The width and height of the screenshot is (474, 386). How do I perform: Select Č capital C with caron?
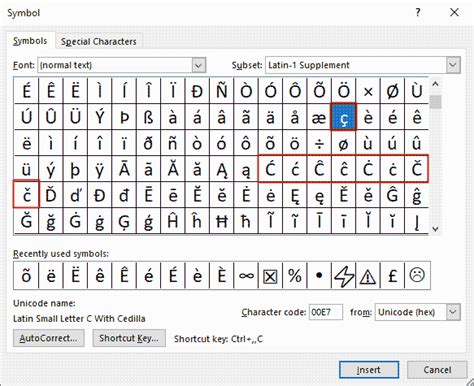pyautogui.click(x=417, y=169)
